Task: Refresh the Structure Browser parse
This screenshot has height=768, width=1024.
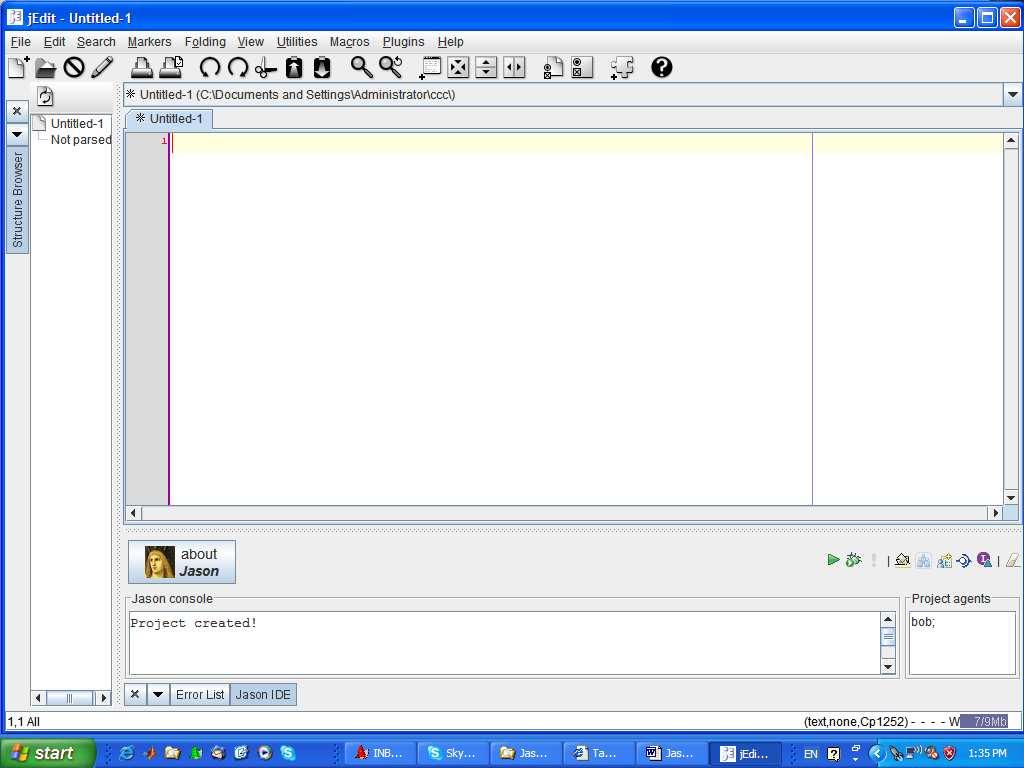Action: pos(45,97)
